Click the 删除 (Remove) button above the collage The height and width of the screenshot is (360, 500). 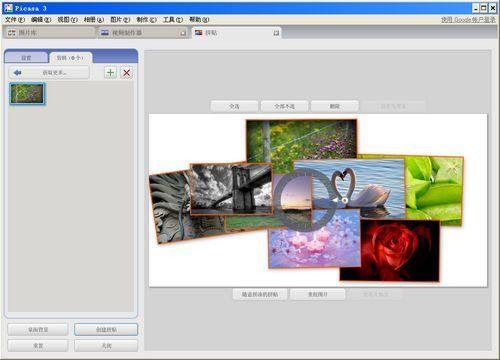[335, 106]
